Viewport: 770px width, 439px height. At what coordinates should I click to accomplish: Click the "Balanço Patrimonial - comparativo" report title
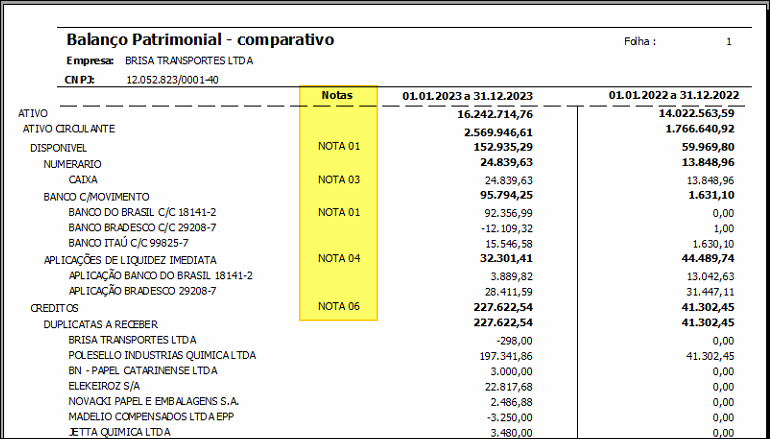point(200,40)
